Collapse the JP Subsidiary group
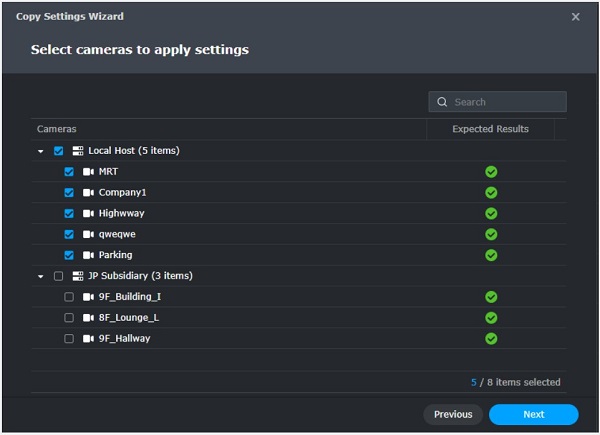This screenshot has width=600, height=435. (x=41, y=276)
